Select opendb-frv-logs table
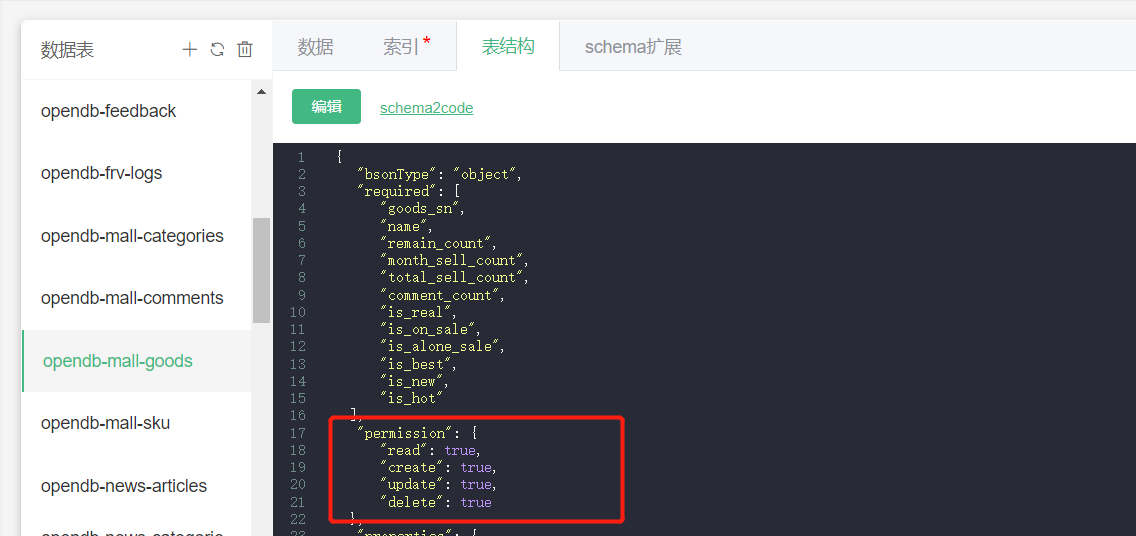 click(x=136, y=173)
